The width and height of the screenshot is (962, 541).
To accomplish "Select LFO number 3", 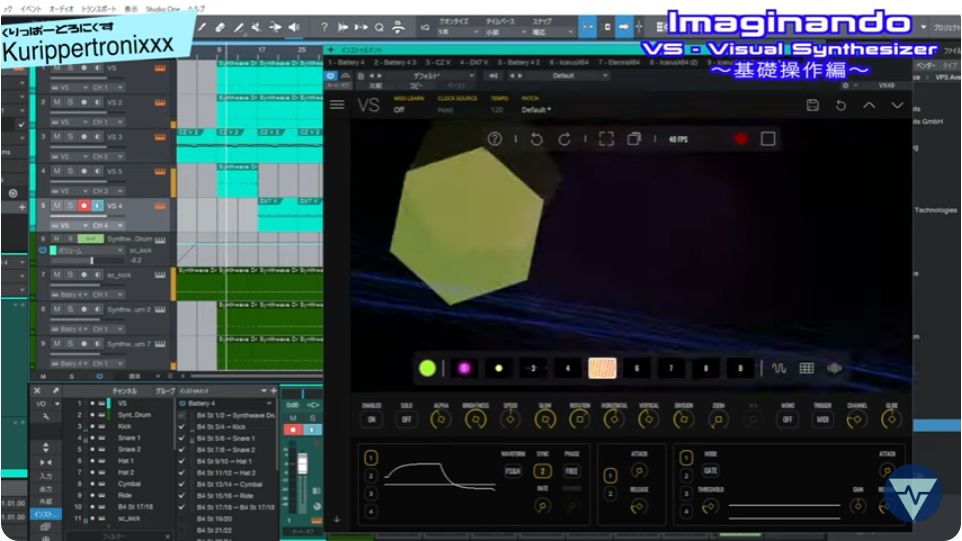I will [371, 493].
